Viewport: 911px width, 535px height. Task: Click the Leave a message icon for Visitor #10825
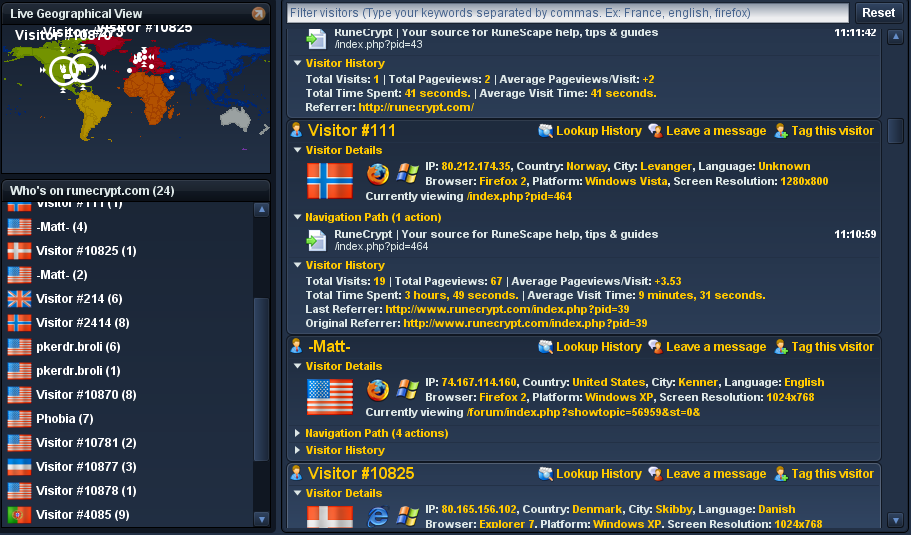coord(655,473)
